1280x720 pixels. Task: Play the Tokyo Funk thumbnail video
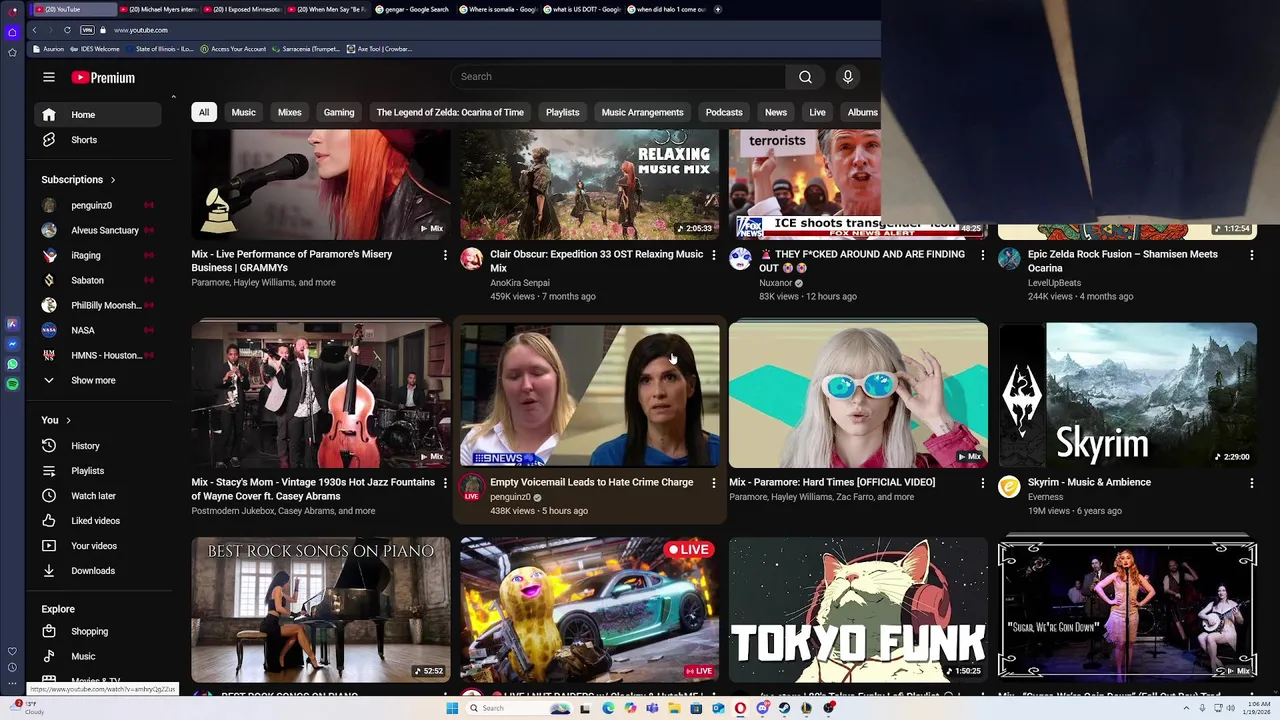858,609
